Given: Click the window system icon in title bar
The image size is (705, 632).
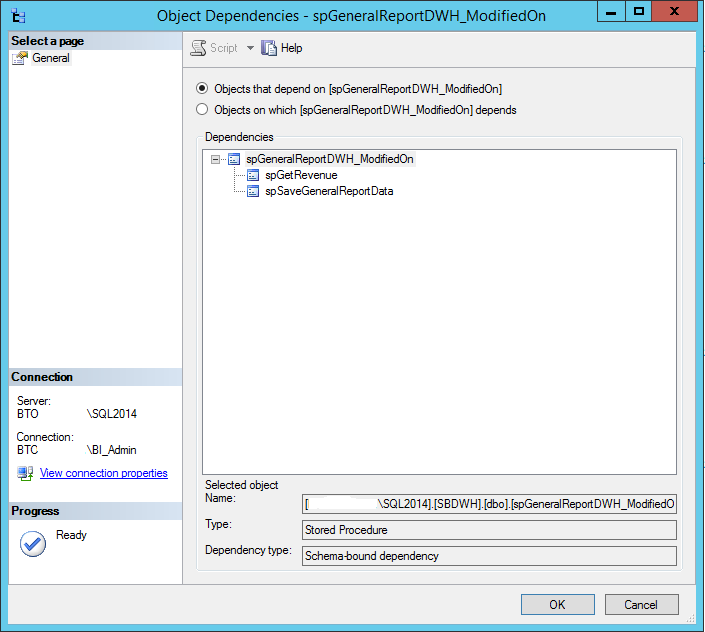Looking at the screenshot, I should [x=18, y=16].
